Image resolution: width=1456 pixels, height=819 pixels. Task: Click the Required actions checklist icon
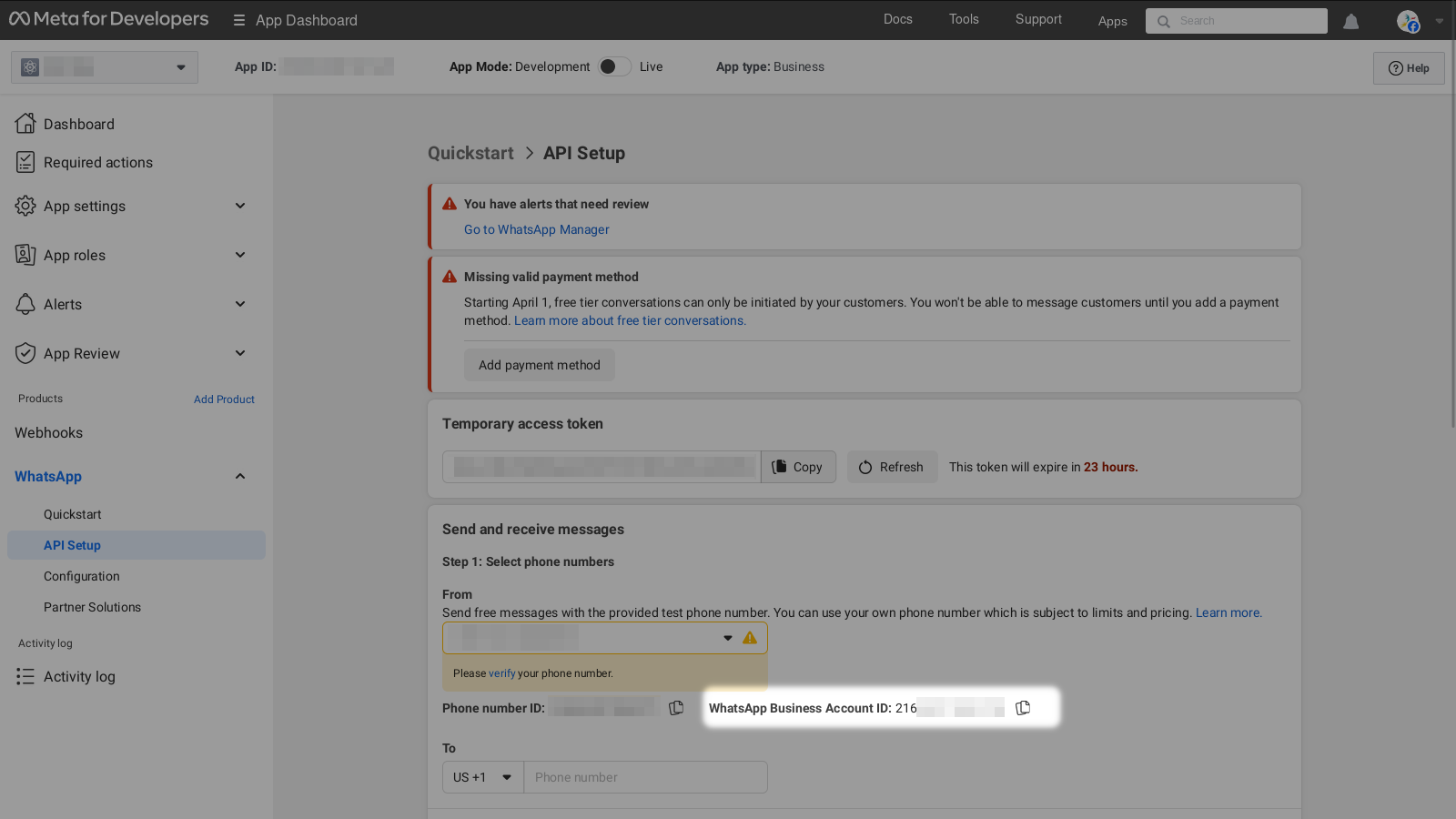25,162
